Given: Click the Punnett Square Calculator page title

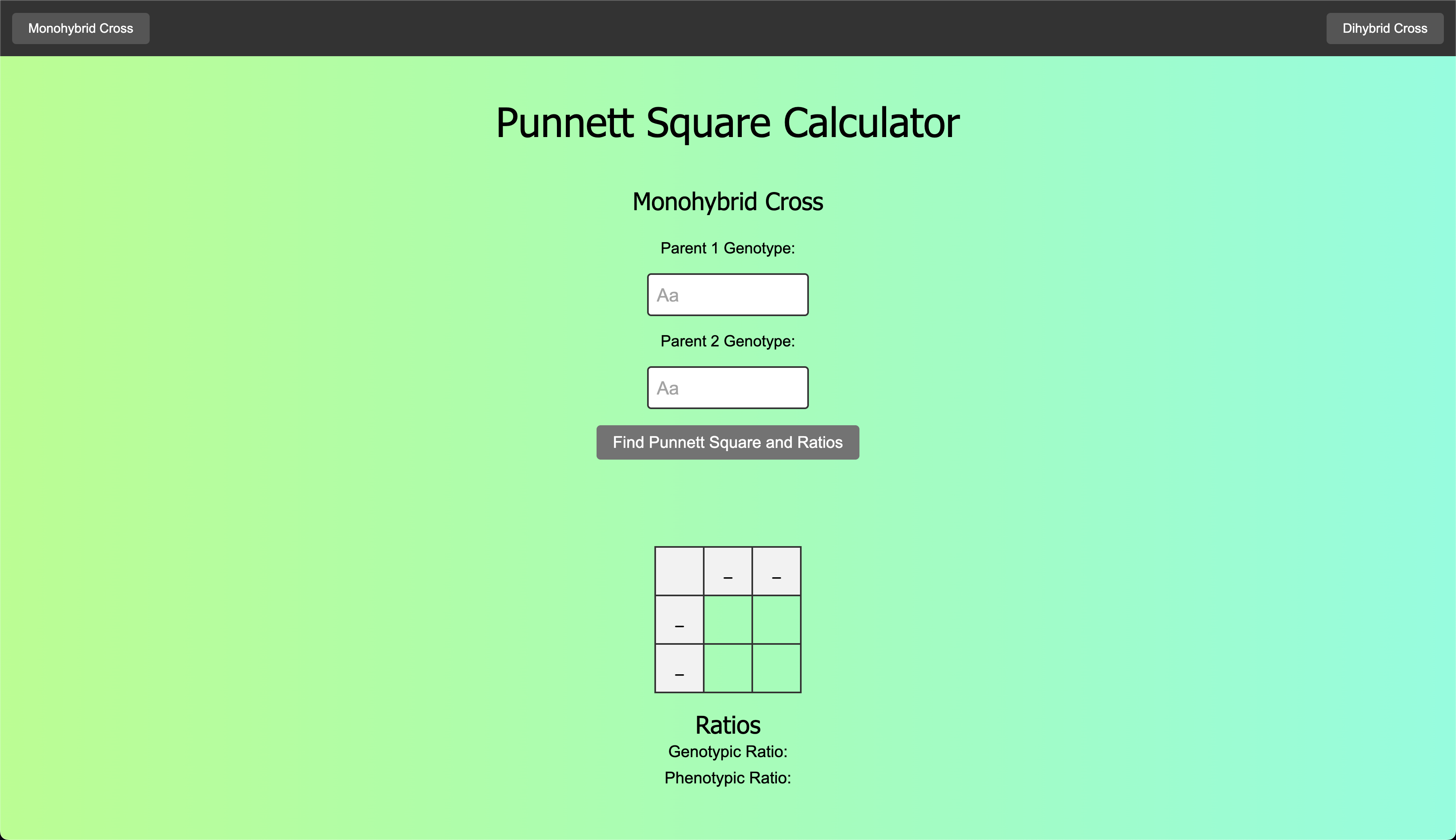Looking at the screenshot, I should [x=728, y=123].
